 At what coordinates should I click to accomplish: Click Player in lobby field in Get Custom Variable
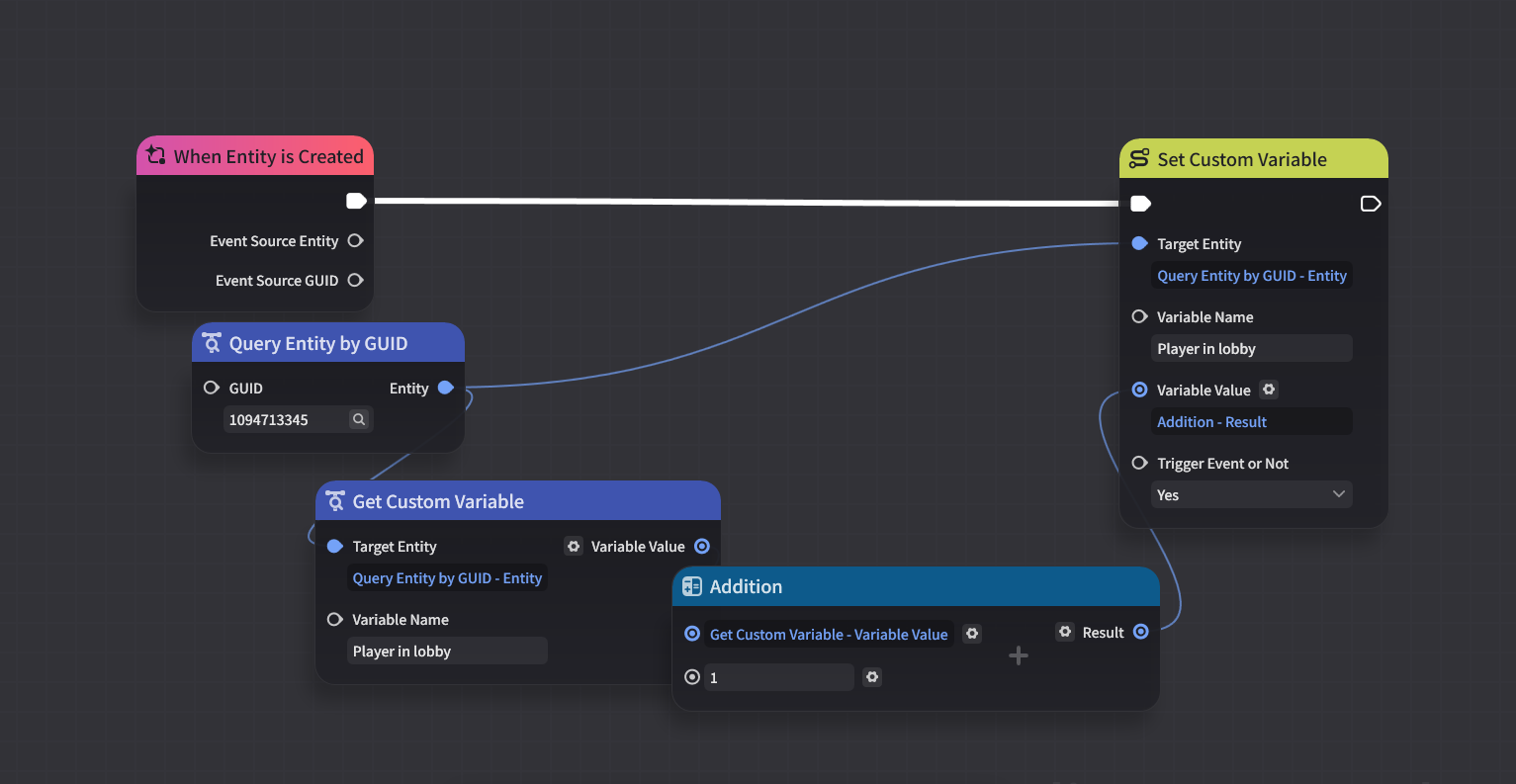447,651
